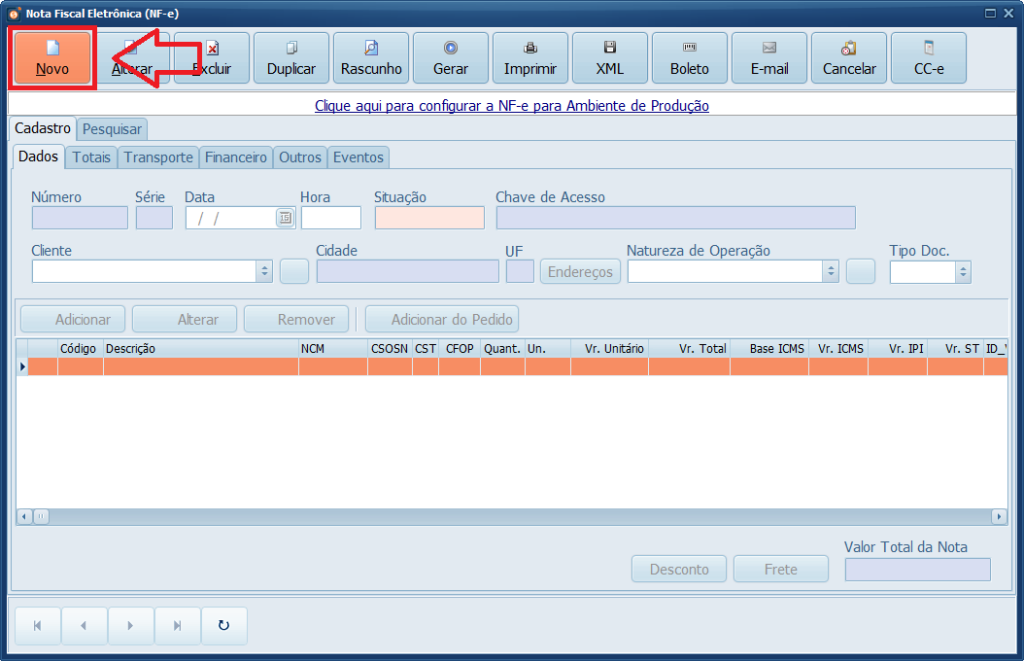Click the XML save icon
1024x661 pixels.
[x=610, y=47]
